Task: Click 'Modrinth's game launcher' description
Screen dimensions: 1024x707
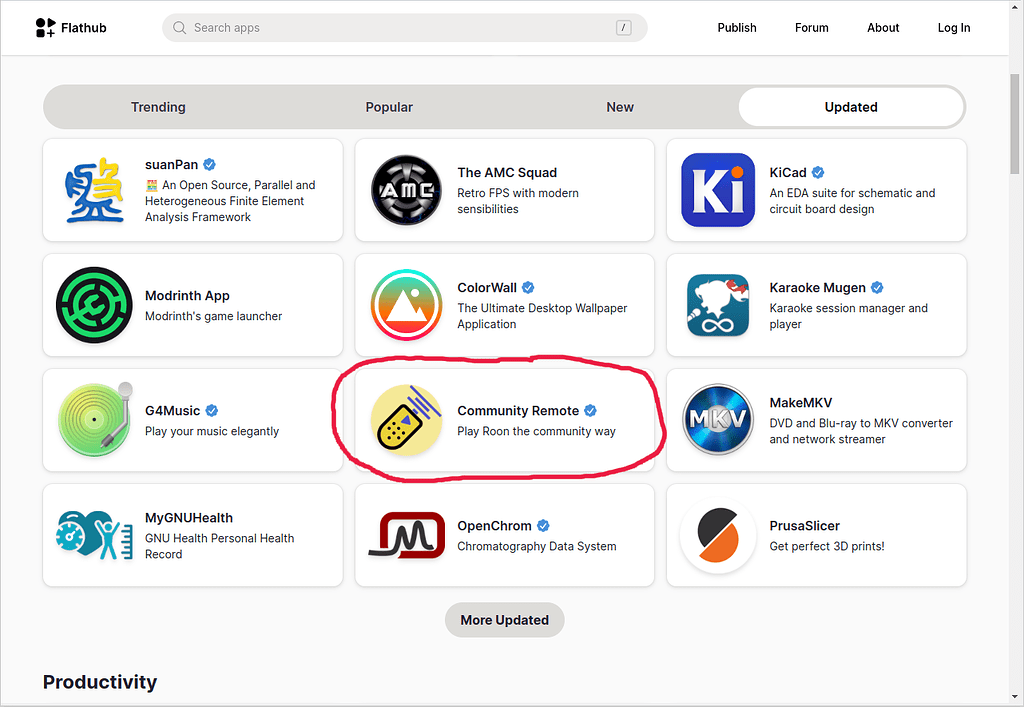Action: (x=214, y=316)
